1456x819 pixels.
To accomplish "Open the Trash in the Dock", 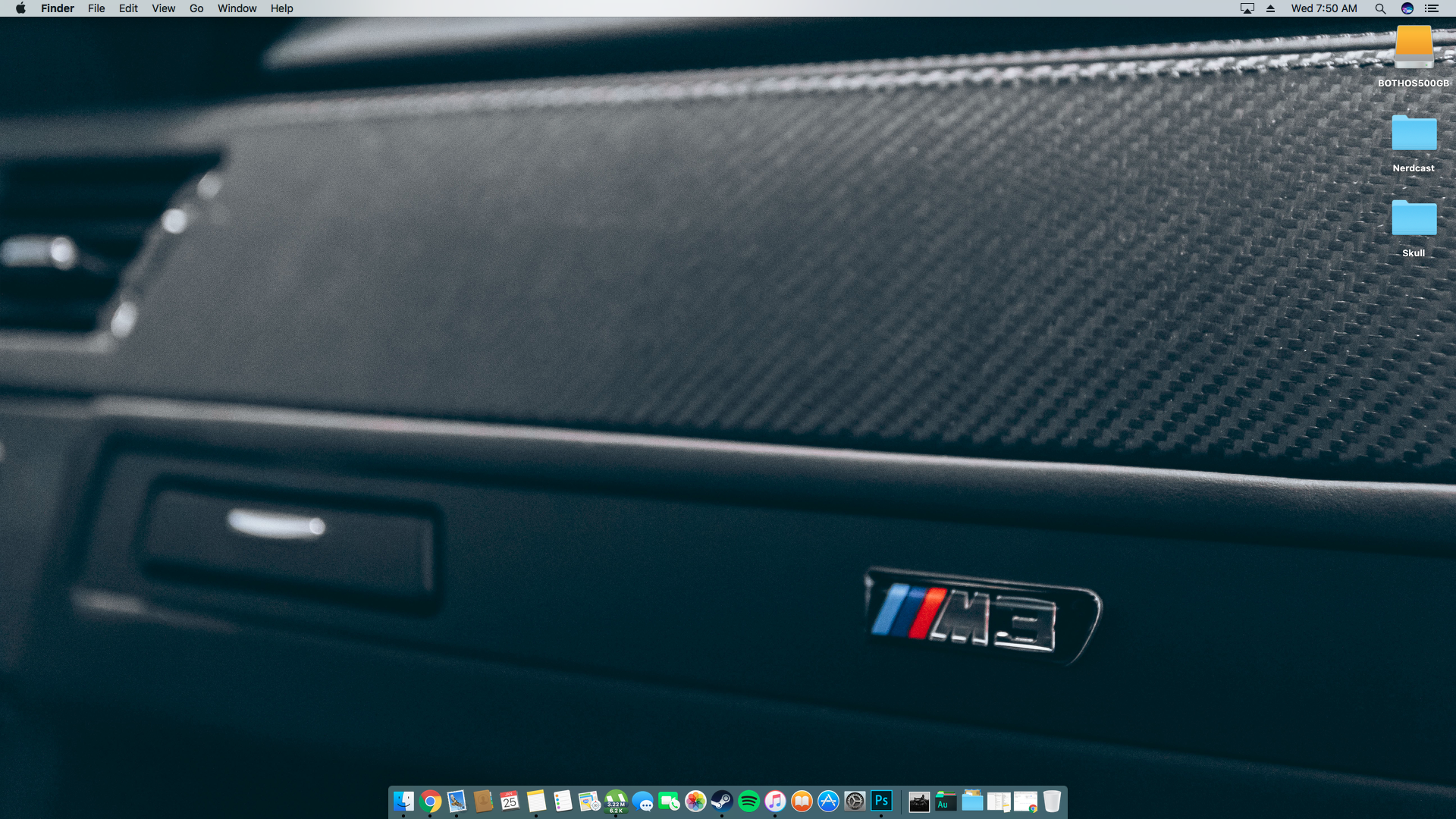I will click(x=1052, y=801).
